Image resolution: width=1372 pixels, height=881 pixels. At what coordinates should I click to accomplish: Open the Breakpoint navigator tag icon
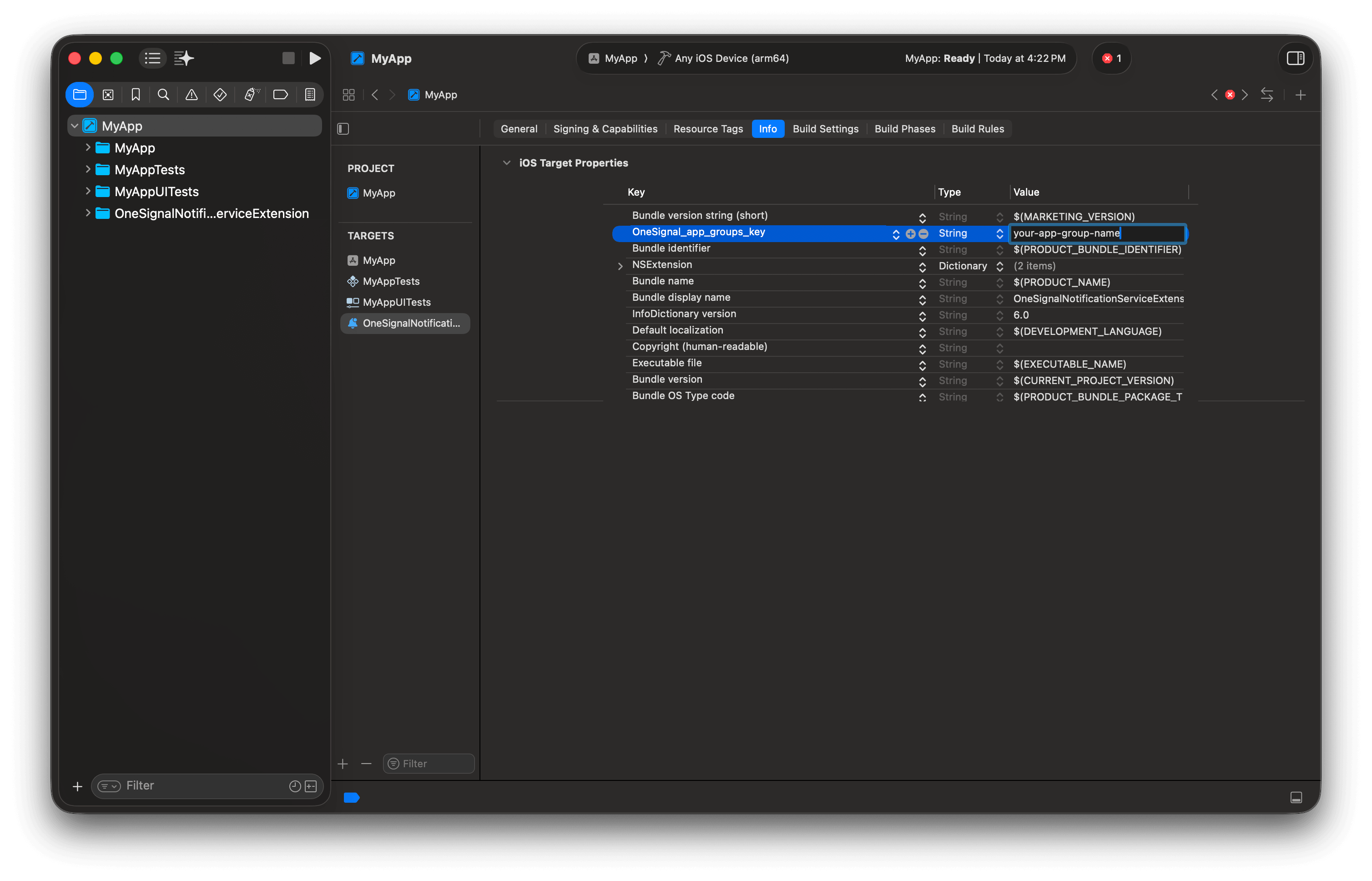click(280, 94)
